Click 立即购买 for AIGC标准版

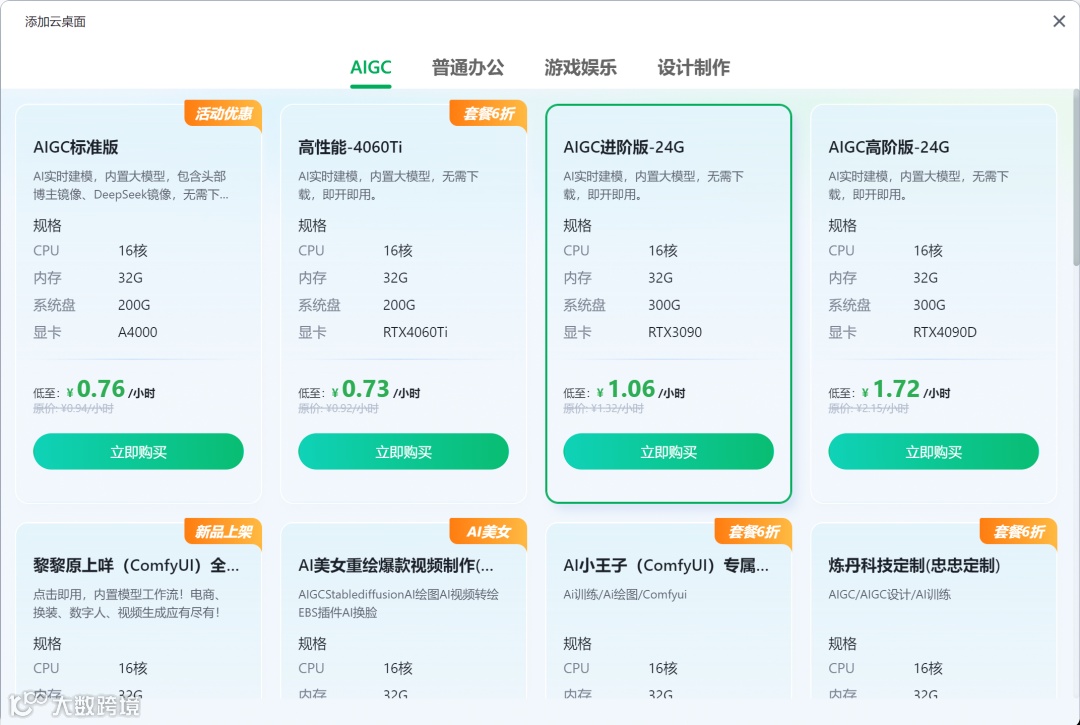138,452
